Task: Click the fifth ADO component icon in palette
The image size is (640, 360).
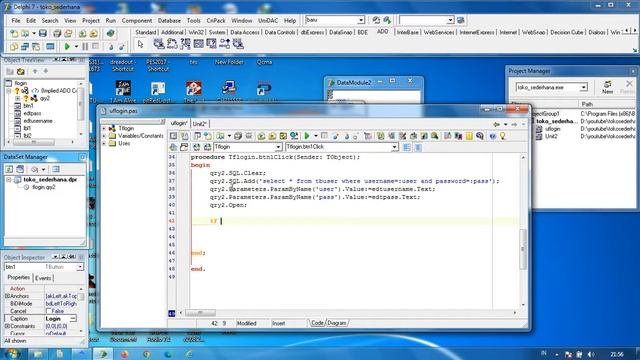Action: [211, 44]
